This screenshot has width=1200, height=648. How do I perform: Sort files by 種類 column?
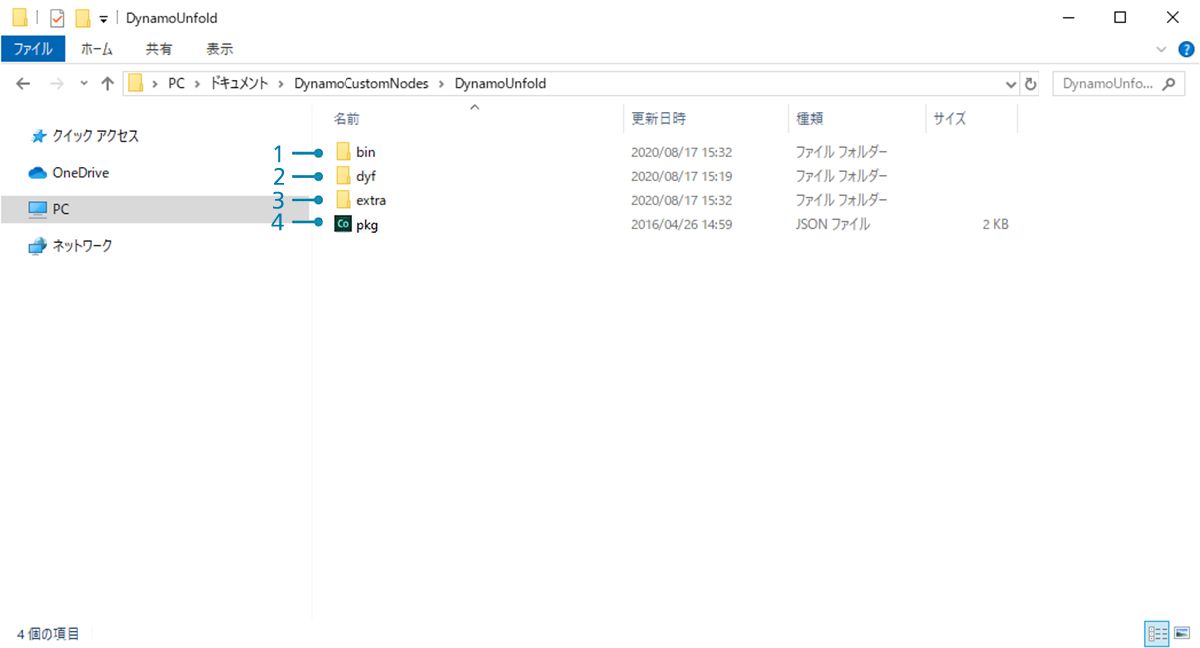click(x=809, y=118)
